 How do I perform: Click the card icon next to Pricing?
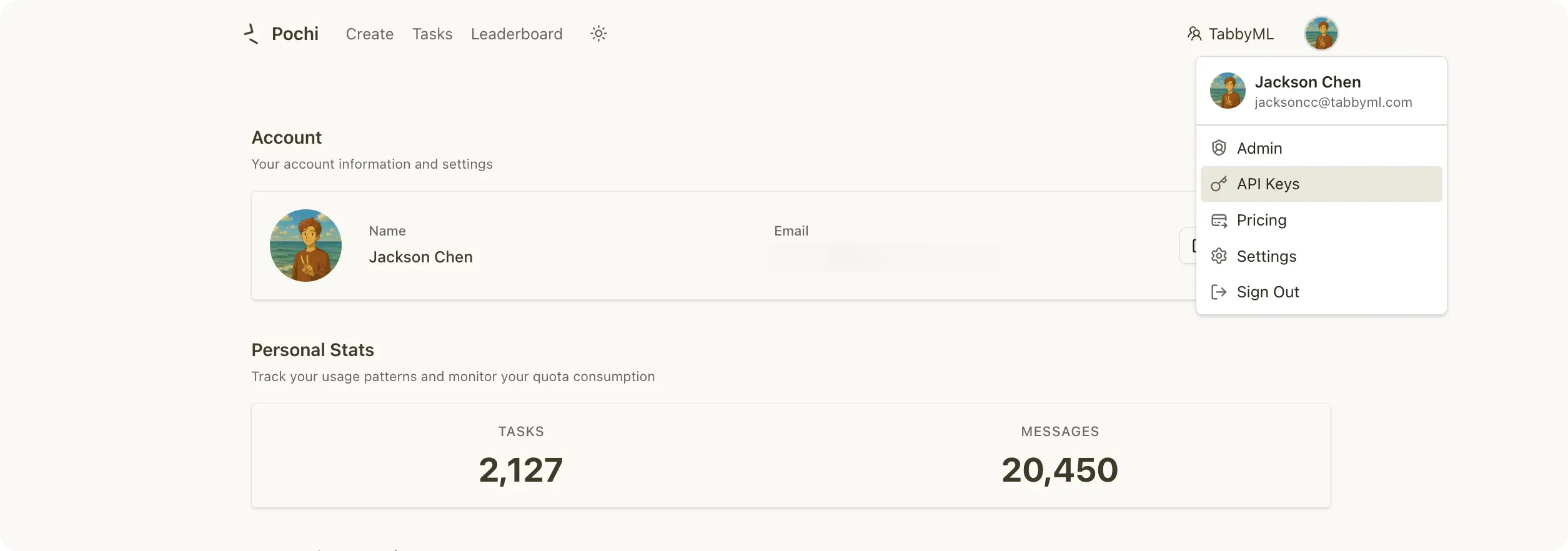[x=1219, y=221]
